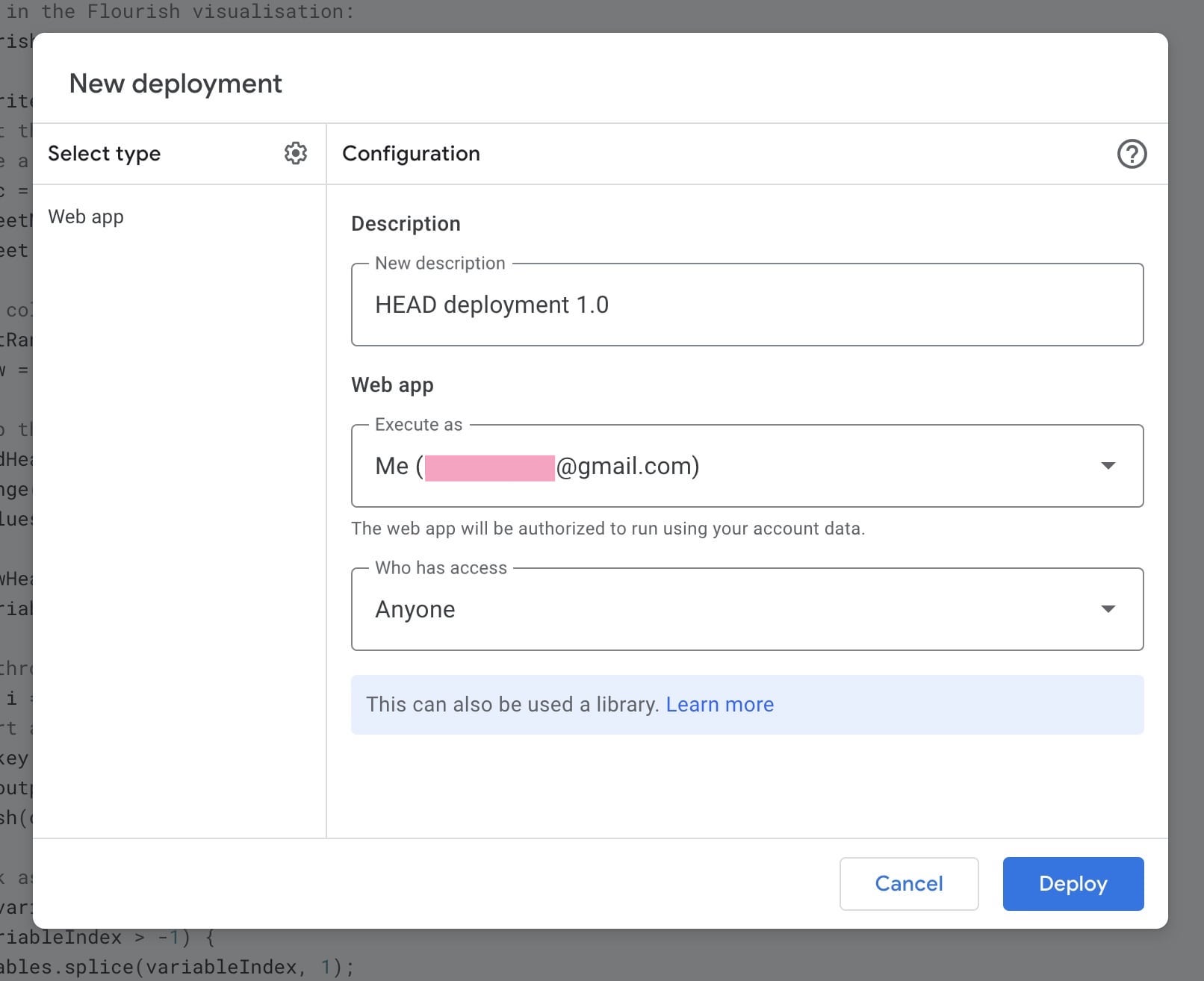
Task: Click the Web app section heading
Action: tap(392, 385)
